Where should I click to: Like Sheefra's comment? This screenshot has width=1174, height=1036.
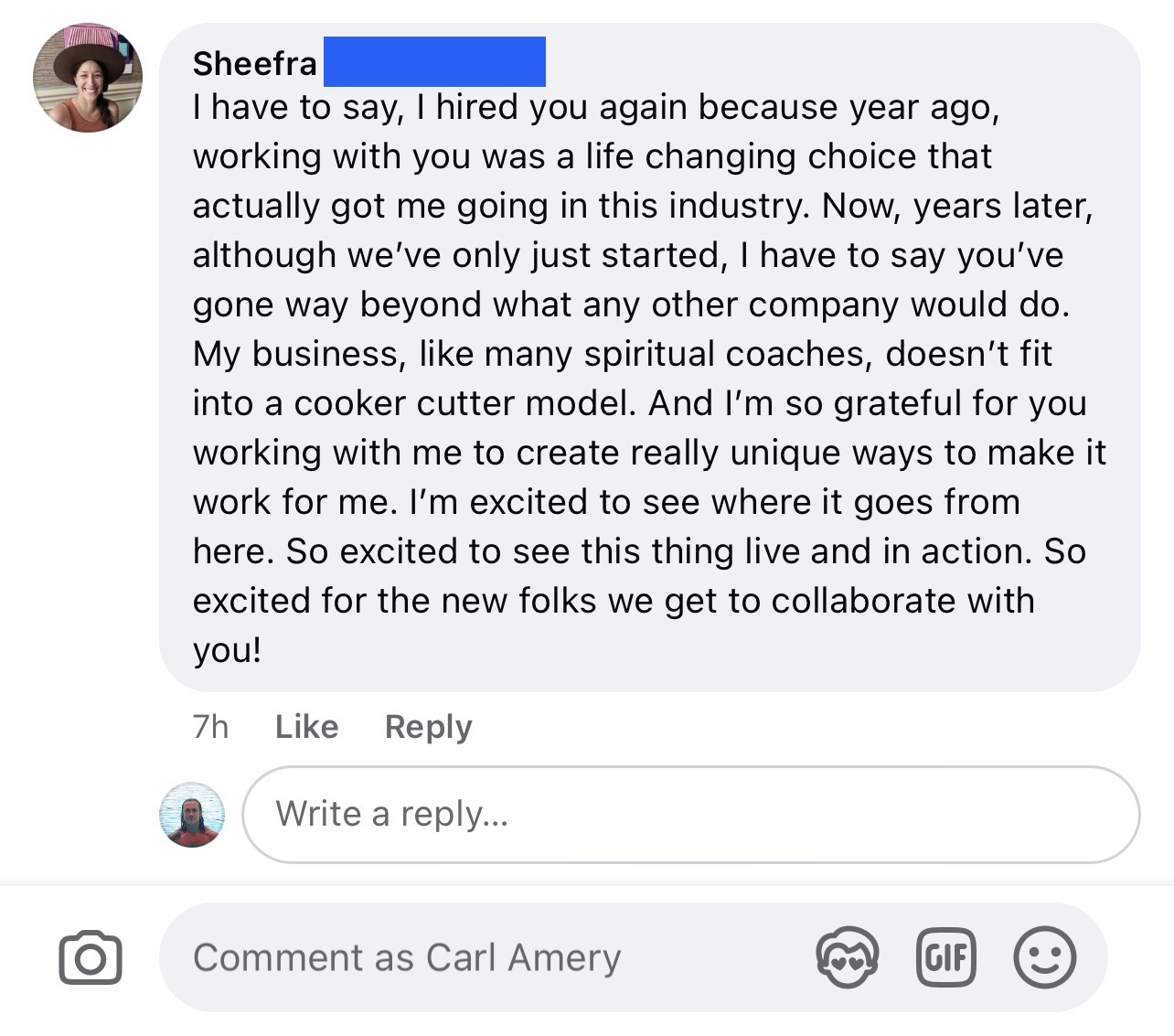coord(306,727)
